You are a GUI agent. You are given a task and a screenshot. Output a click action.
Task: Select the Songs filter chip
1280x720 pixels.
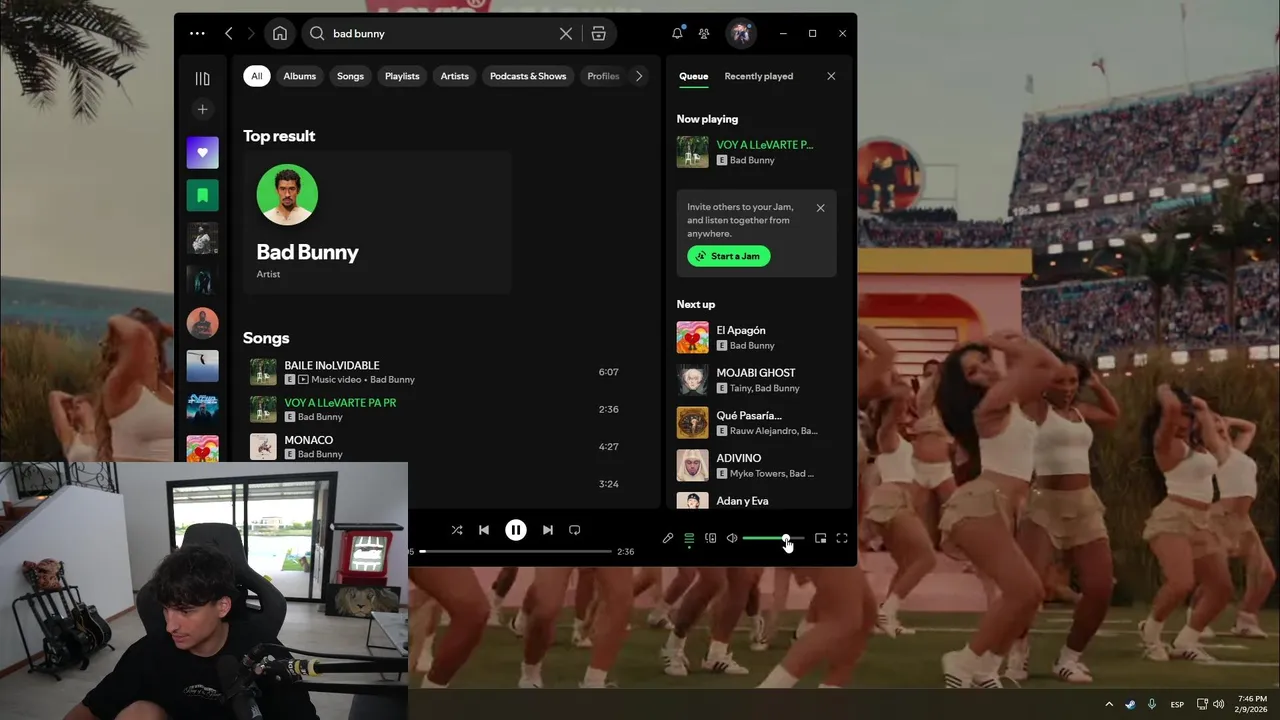350,76
